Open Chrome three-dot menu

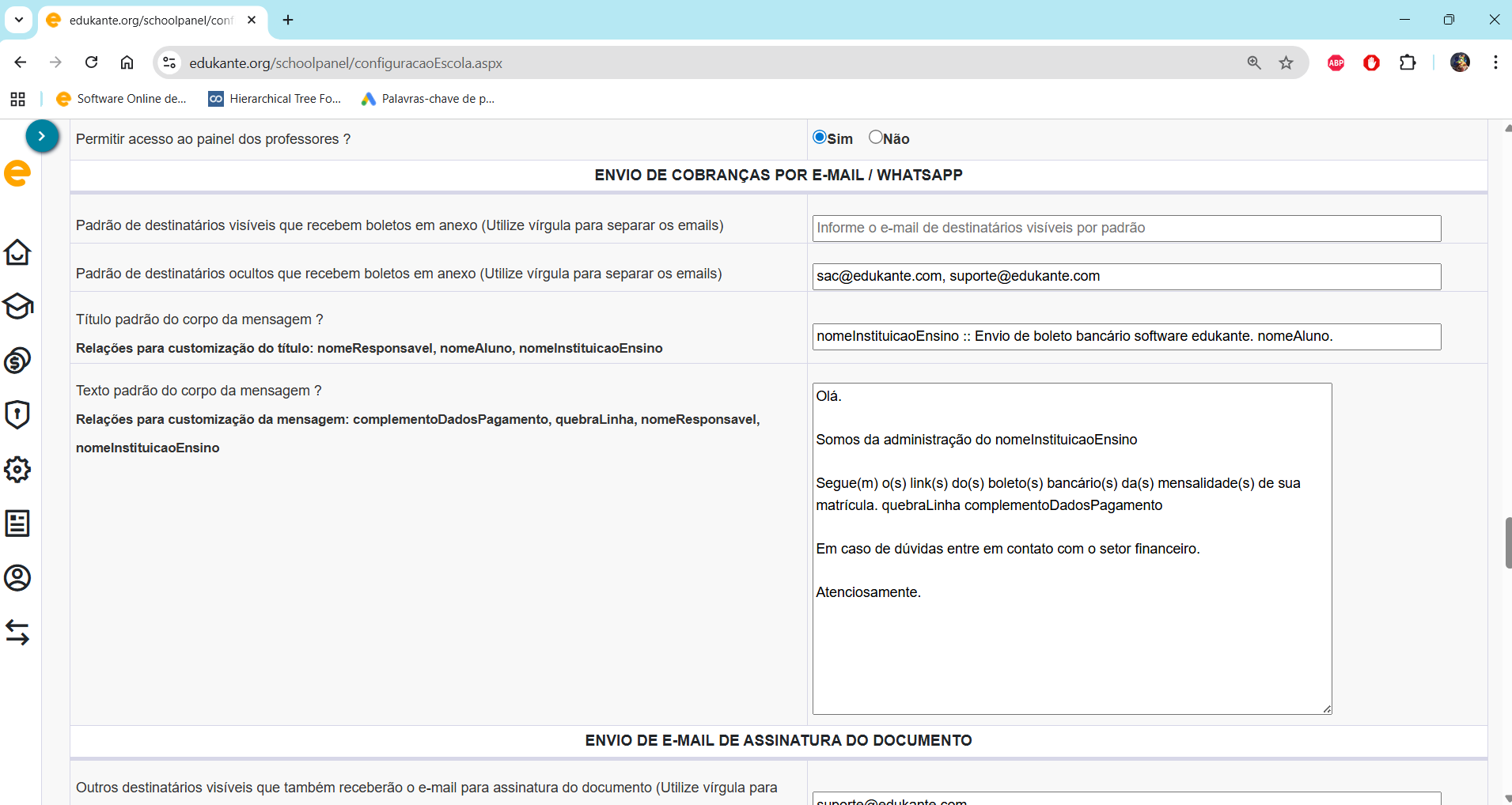1495,62
